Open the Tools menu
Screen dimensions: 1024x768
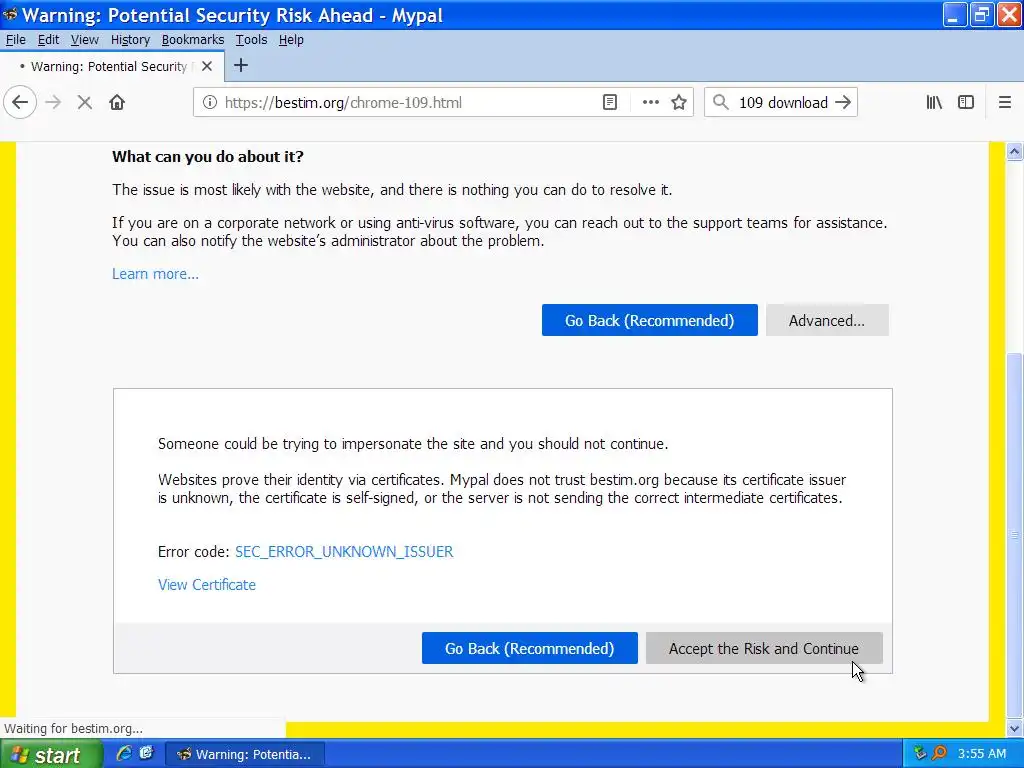pos(251,40)
